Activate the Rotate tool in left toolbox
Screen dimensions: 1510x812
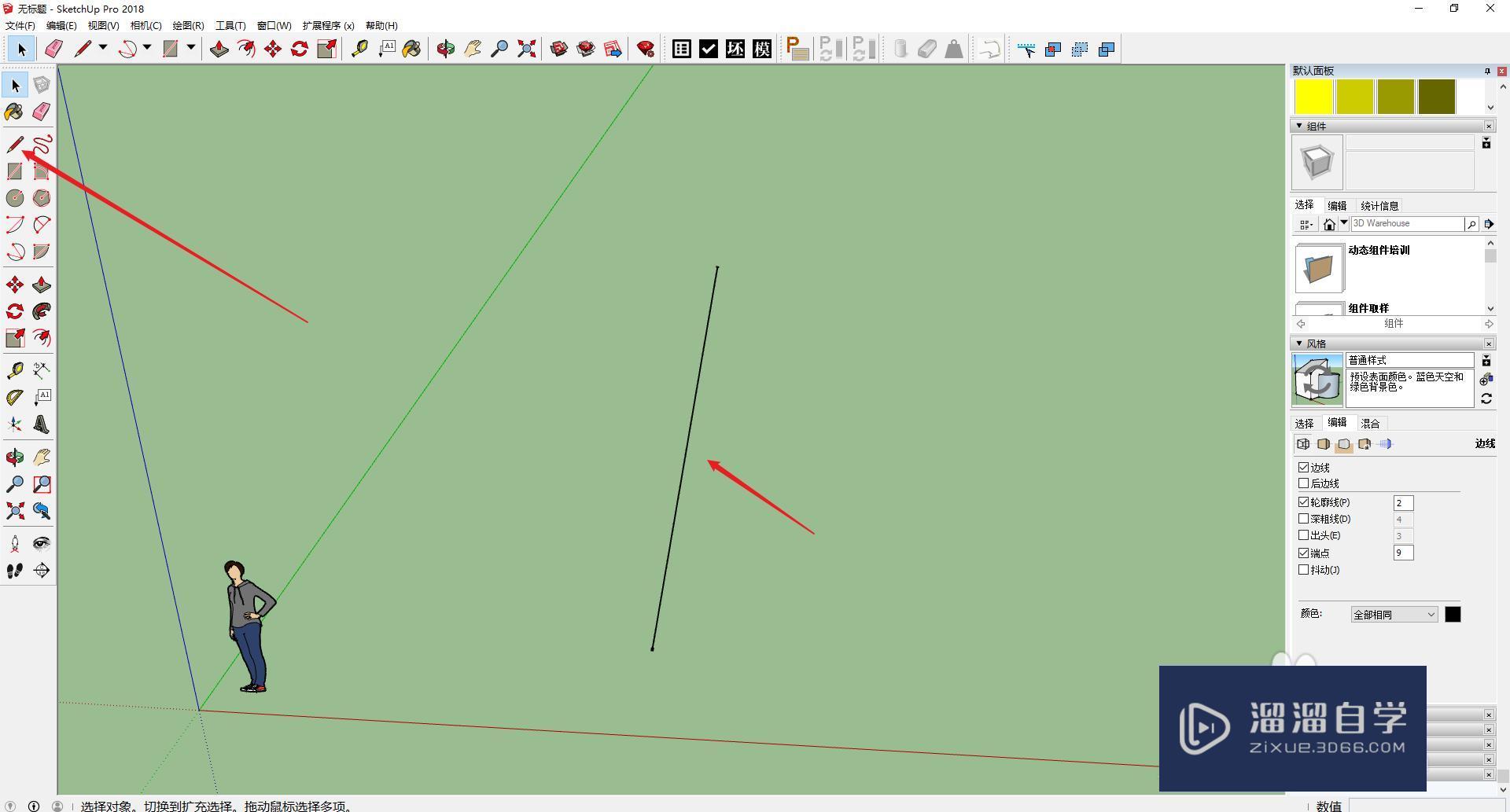tap(15, 311)
